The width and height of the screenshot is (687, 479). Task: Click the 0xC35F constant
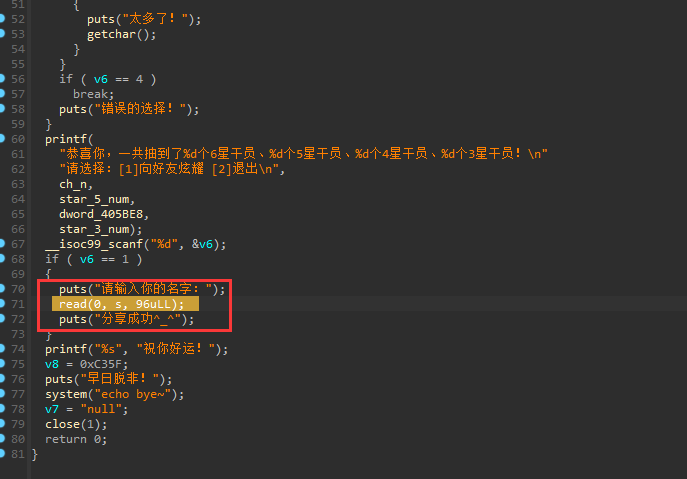(x=101, y=365)
